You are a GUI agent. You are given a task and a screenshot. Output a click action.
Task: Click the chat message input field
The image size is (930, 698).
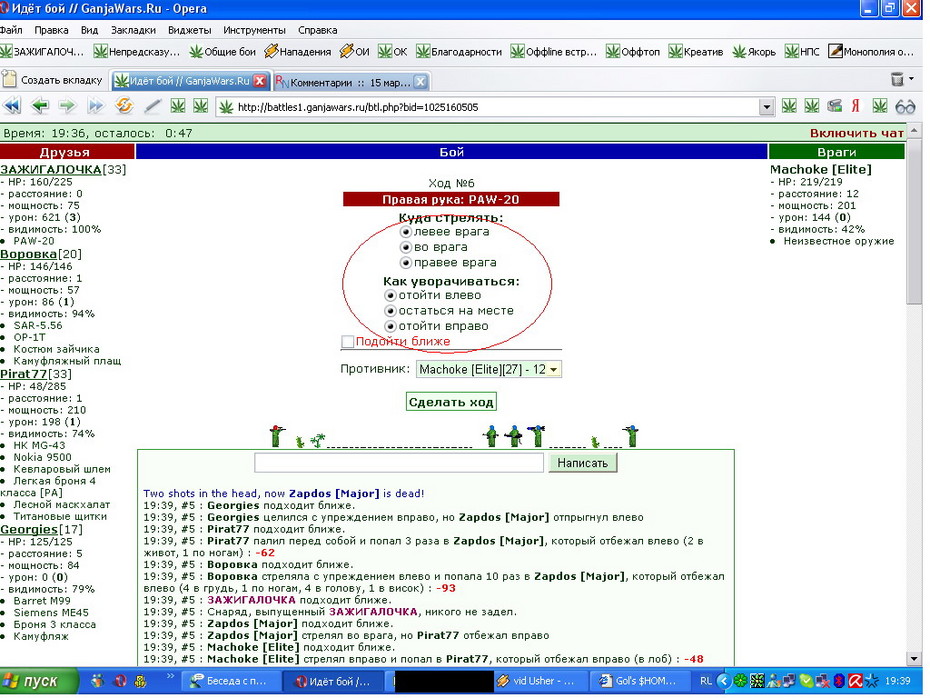[399, 463]
